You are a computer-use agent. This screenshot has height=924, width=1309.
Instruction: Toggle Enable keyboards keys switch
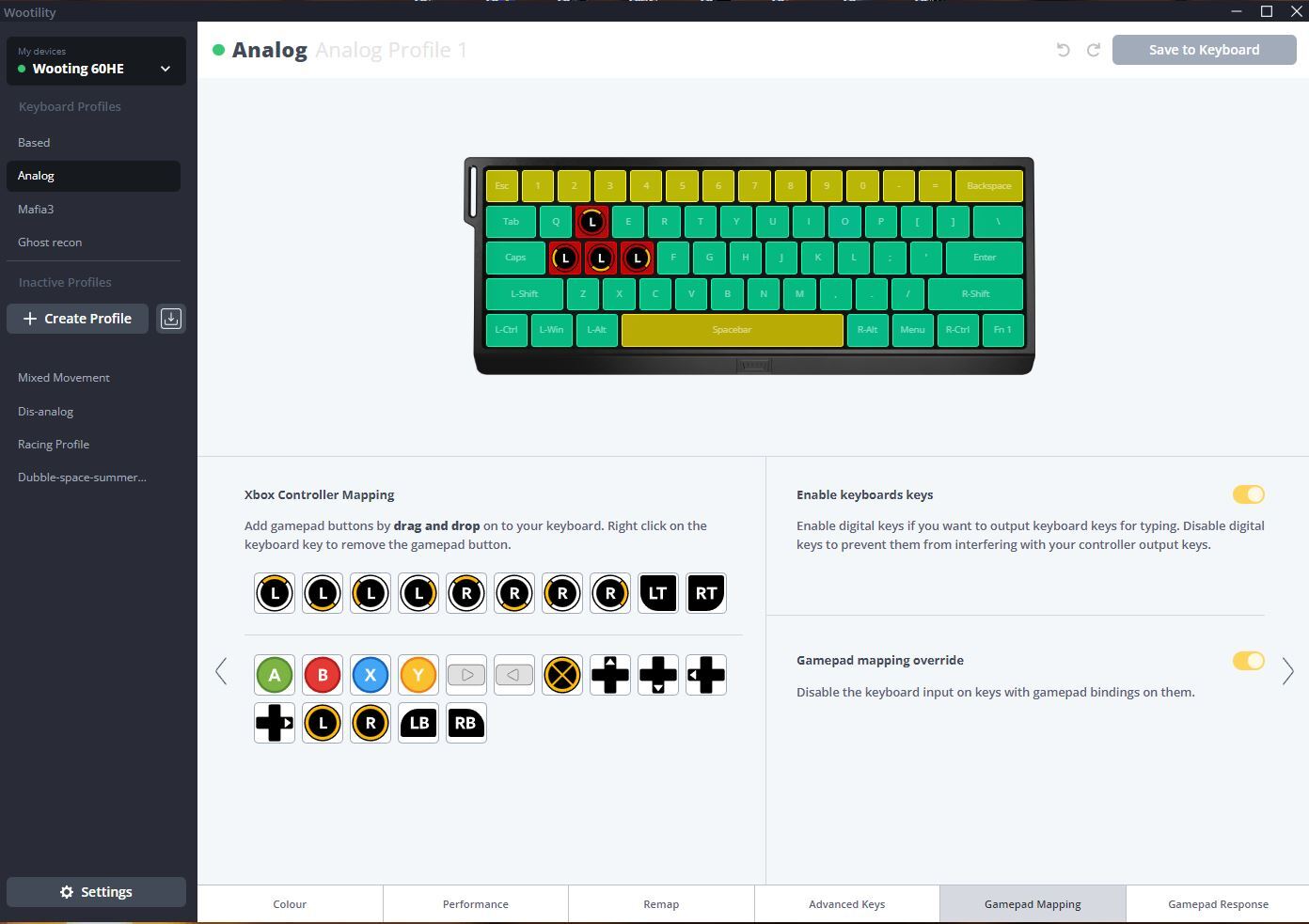[1249, 494]
